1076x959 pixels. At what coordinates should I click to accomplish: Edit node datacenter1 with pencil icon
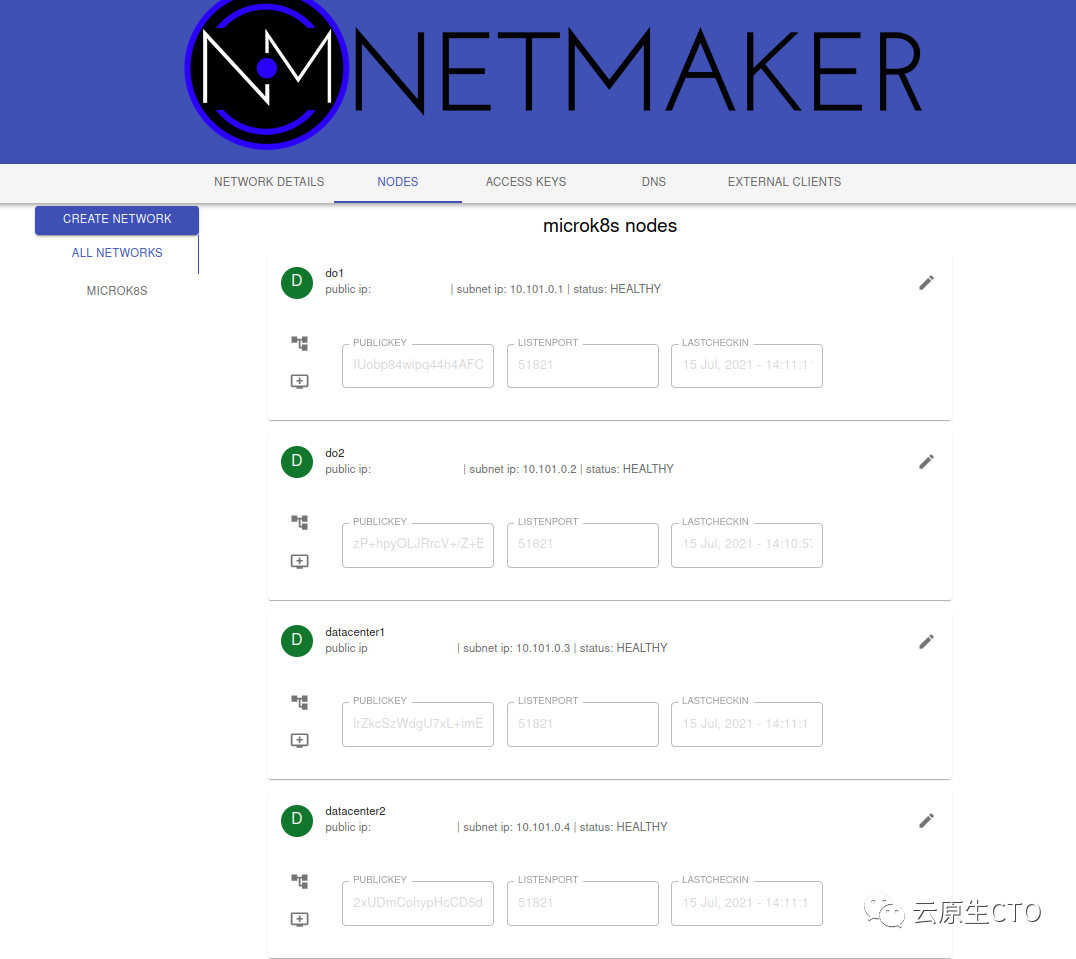(x=926, y=641)
